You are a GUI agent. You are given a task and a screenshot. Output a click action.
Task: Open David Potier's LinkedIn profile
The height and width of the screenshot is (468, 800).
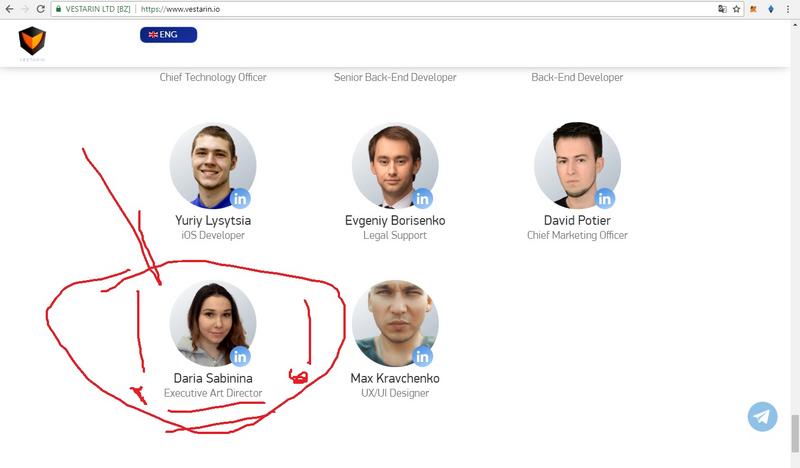[605, 199]
